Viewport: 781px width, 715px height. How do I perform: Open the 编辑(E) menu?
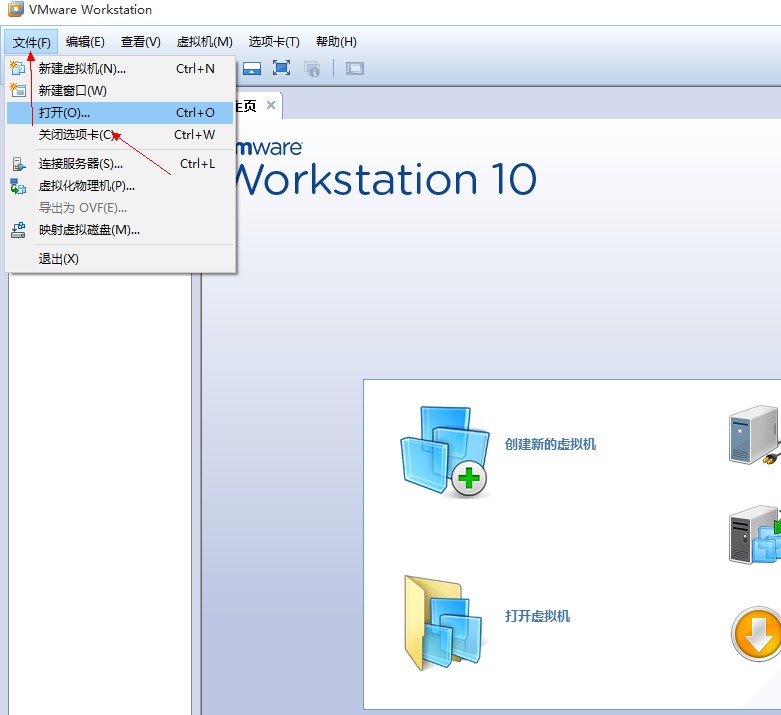[x=85, y=42]
